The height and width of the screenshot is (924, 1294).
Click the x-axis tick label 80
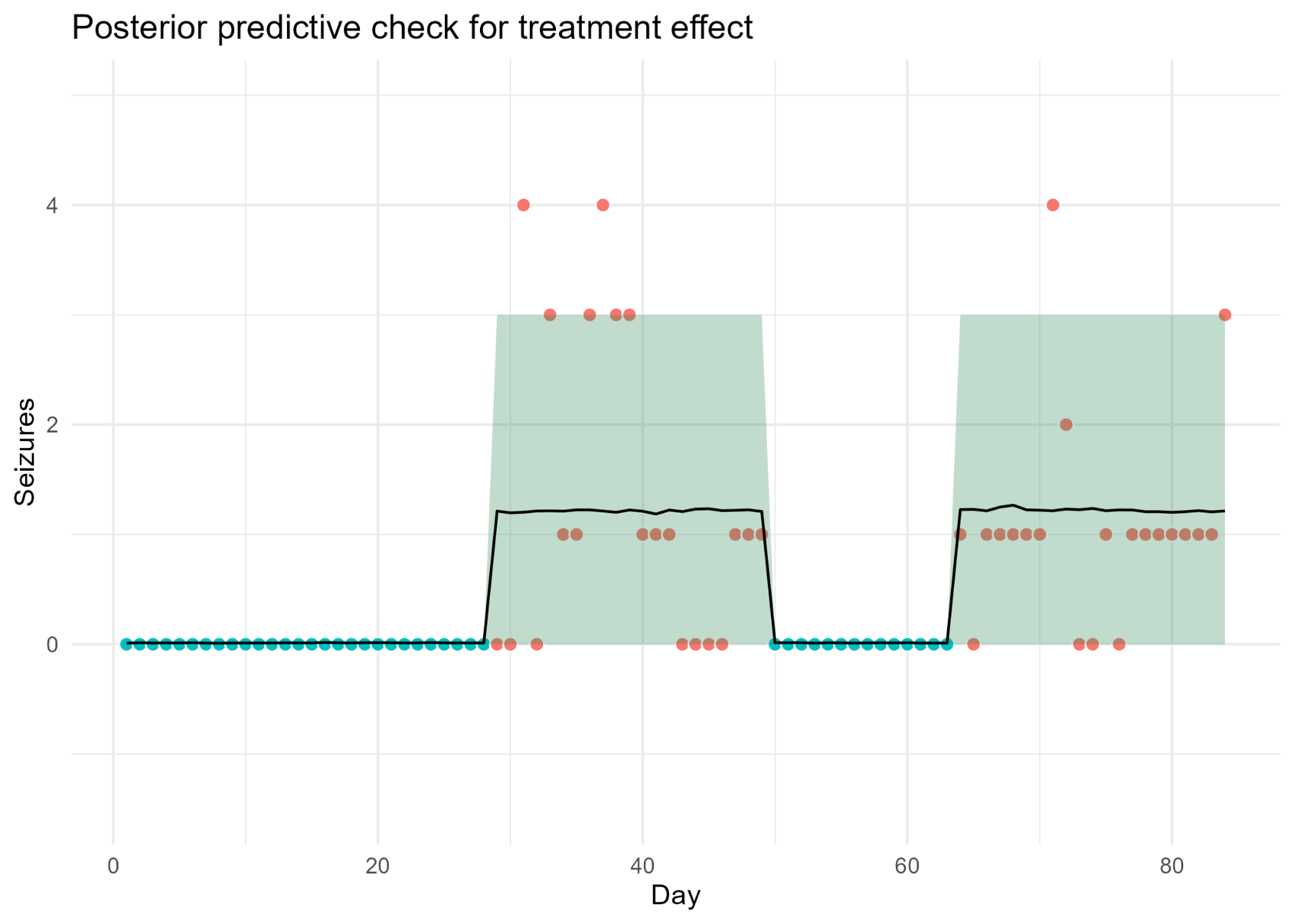point(1172,867)
